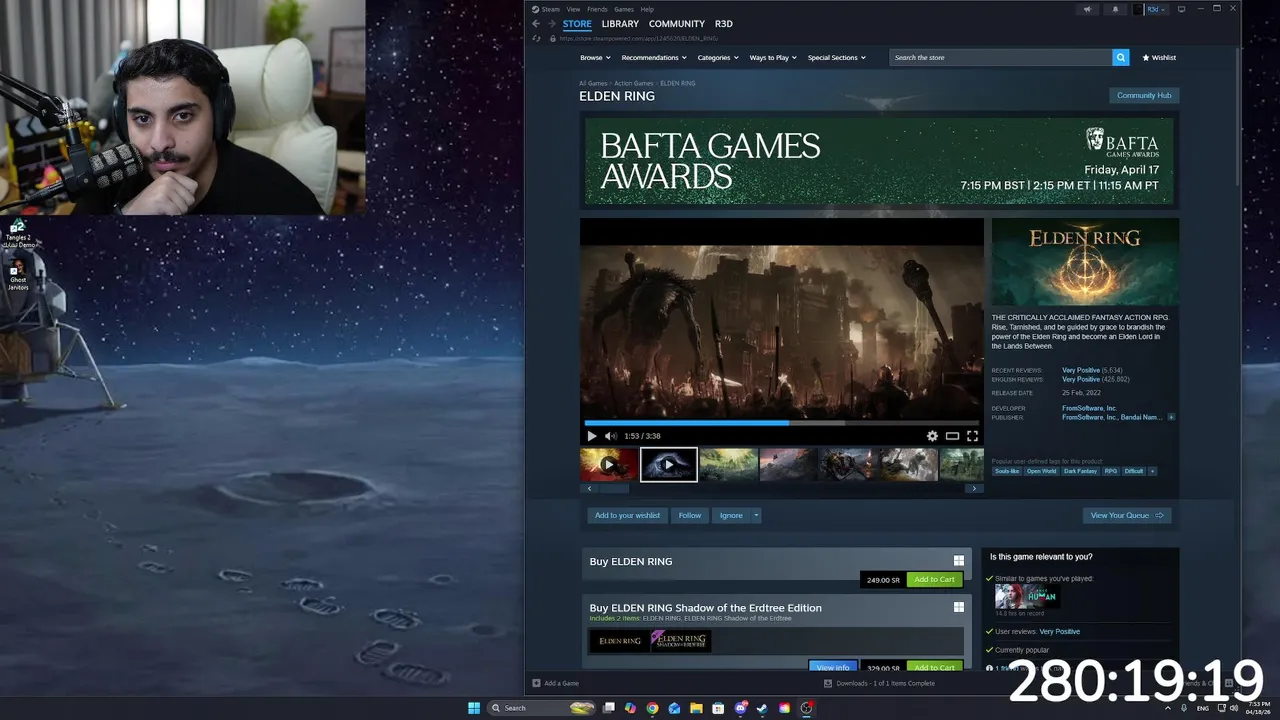Screen dimensions: 1280x720
Task: Open the Steam menu
Action: pyautogui.click(x=547, y=9)
